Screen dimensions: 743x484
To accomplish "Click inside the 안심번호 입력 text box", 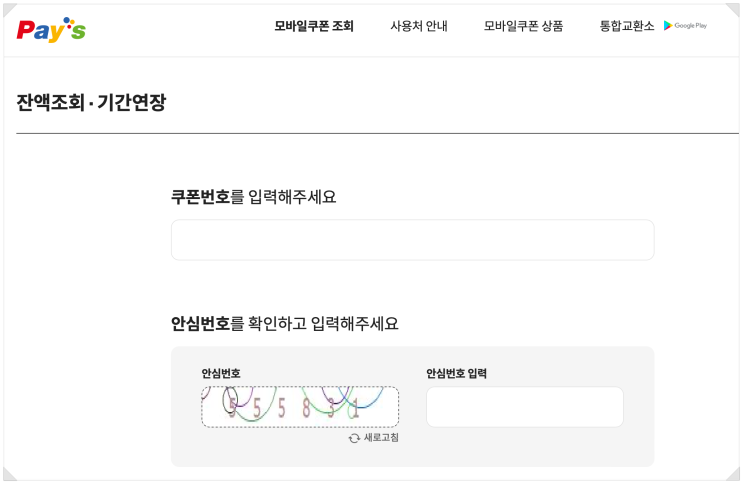I will coord(524,407).
